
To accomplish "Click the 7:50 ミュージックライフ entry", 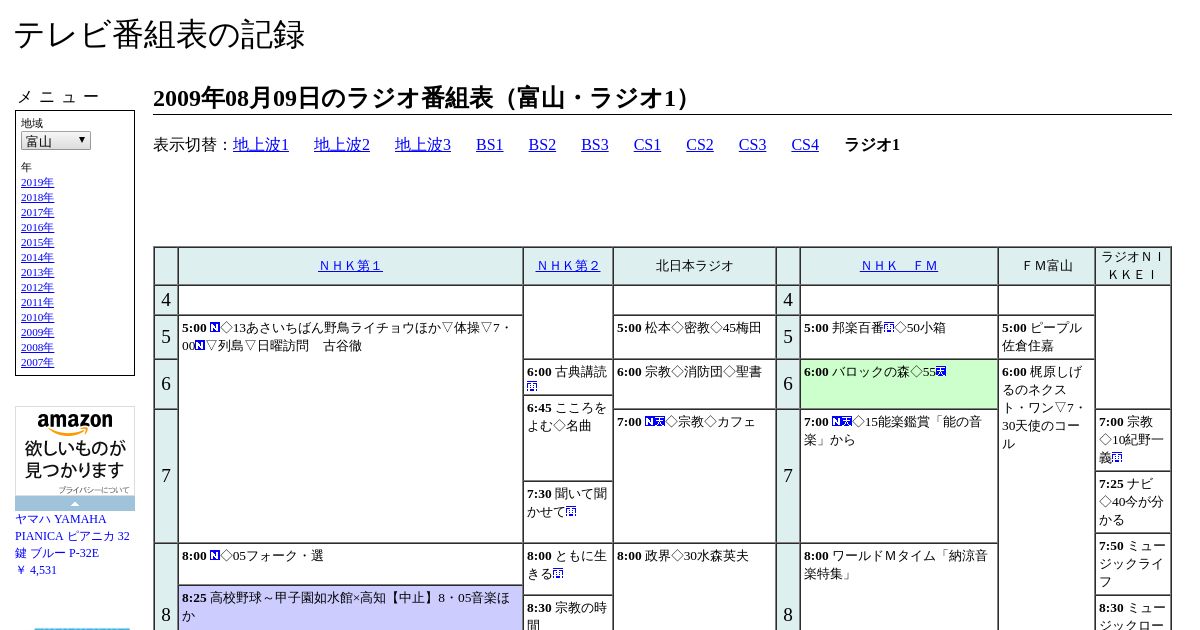I will pyautogui.click(x=1133, y=564).
